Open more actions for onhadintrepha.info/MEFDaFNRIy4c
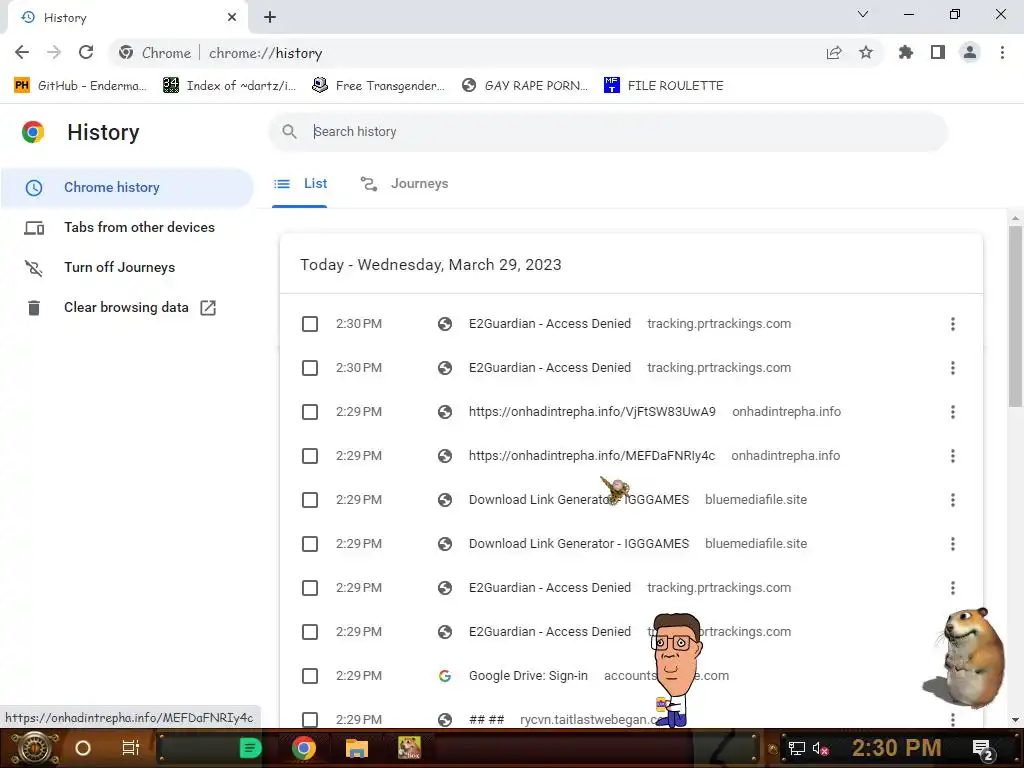 953,456
